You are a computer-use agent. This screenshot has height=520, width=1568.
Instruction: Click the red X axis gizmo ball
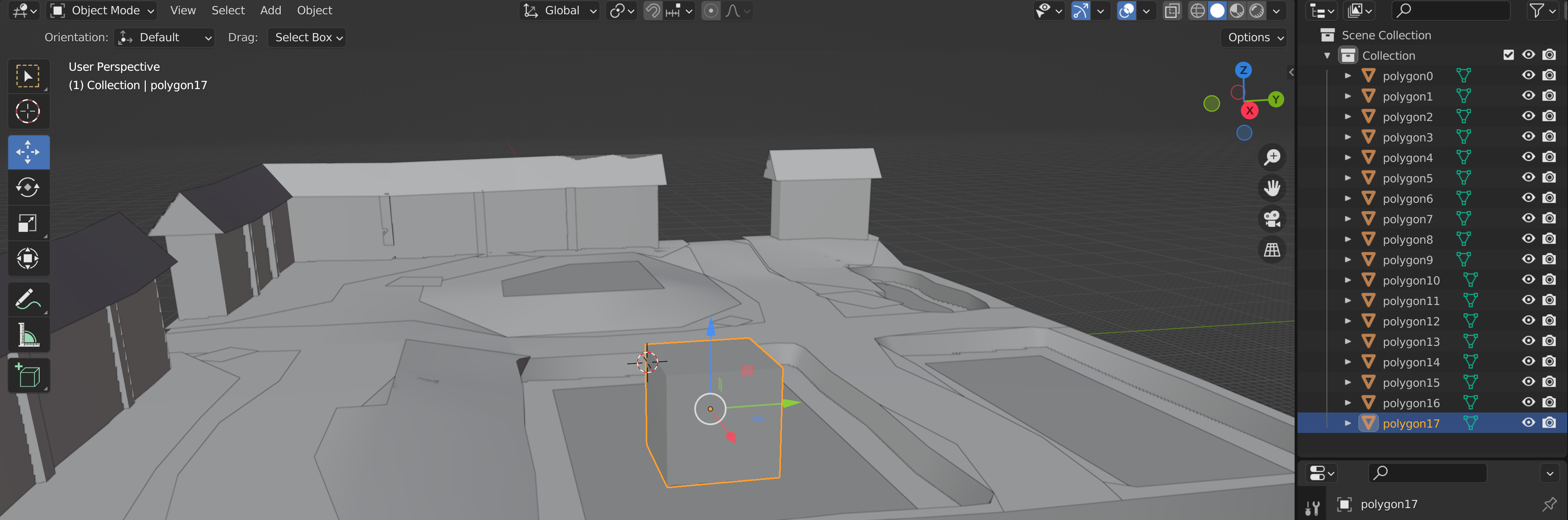pyautogui.click(x=1249, y=111)
